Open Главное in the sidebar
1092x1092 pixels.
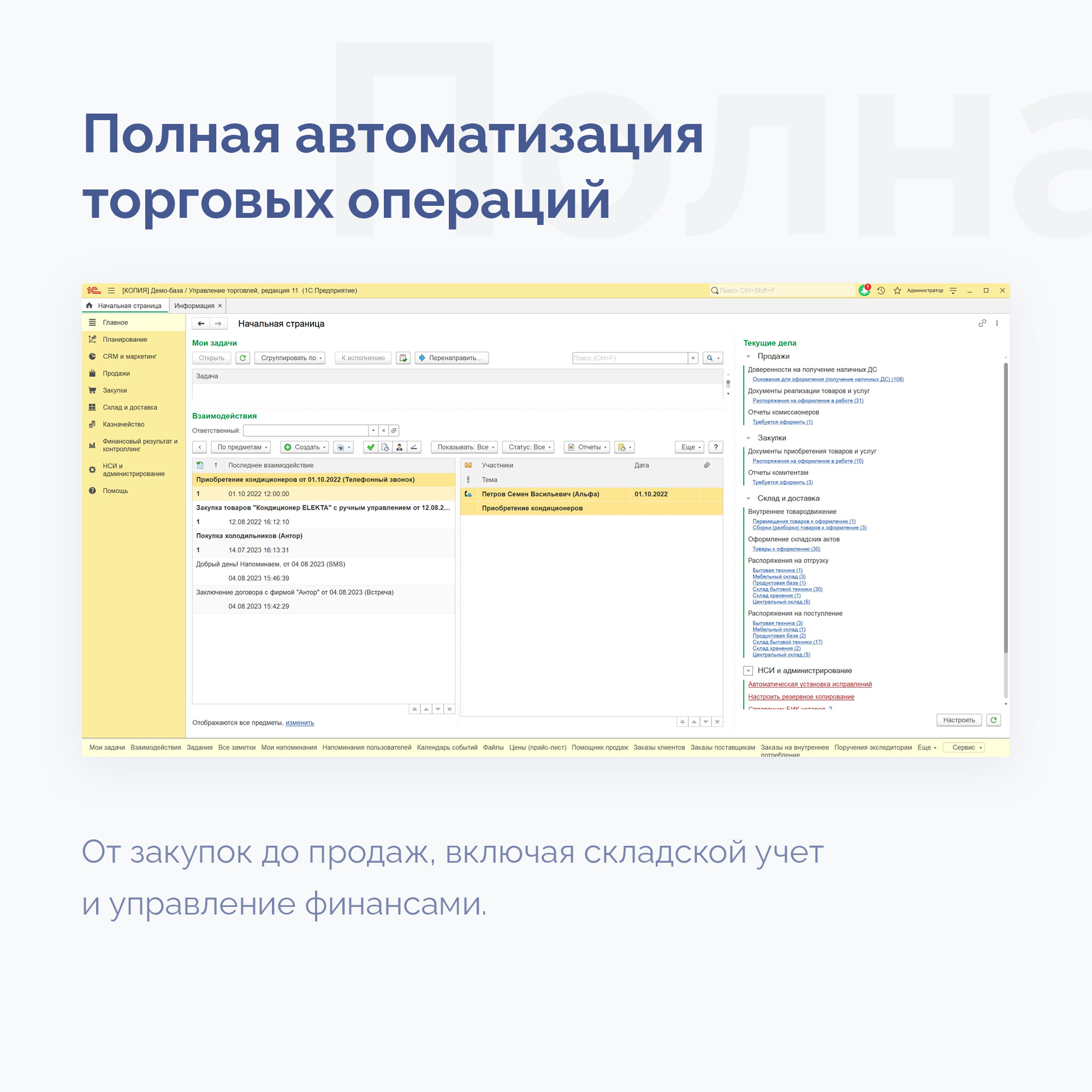point(134,323)
